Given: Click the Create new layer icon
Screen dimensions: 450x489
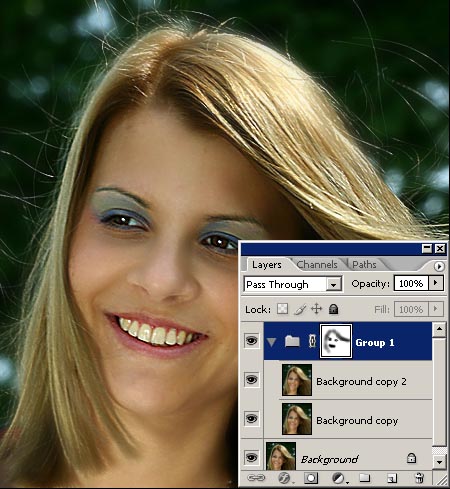Looking at the screenshot, I should point(392,478).
